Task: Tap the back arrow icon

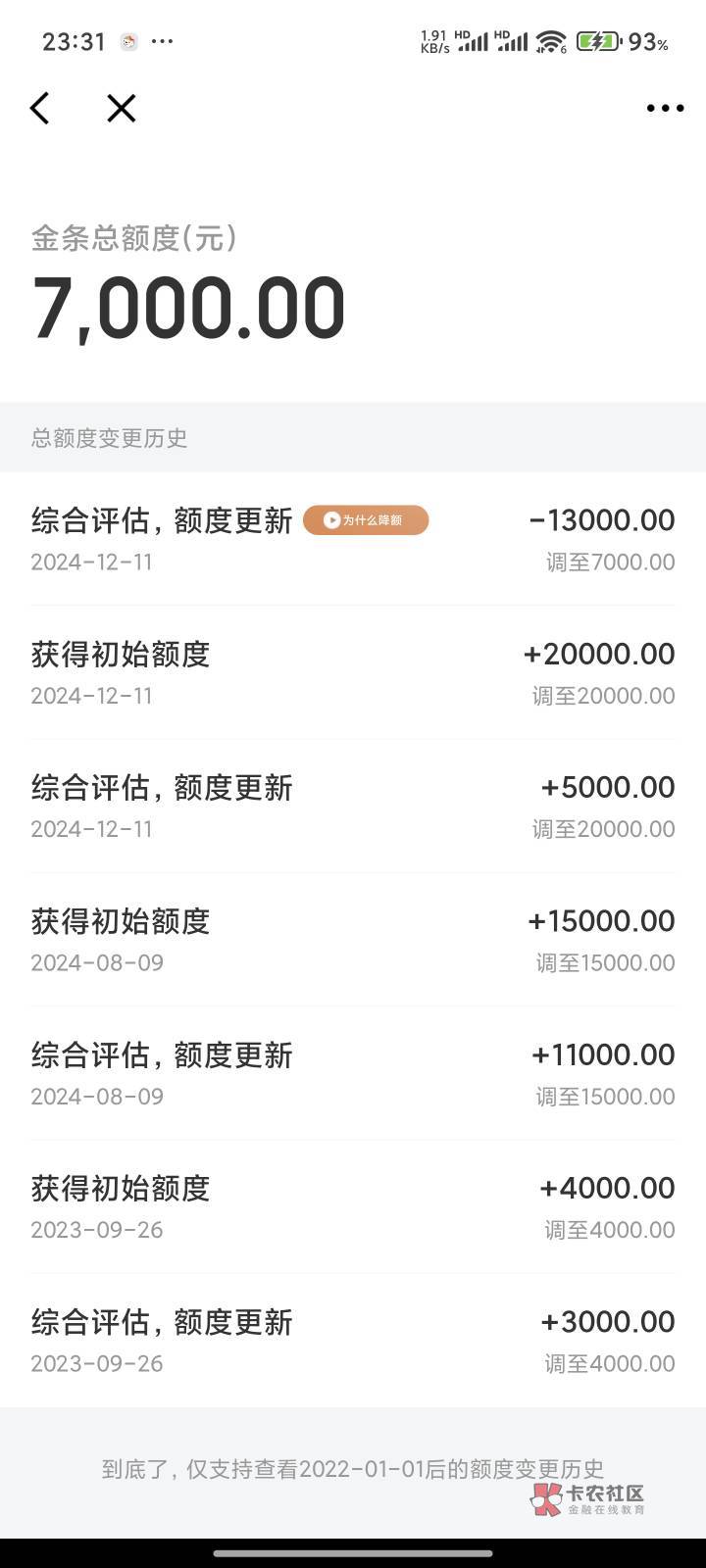Action: (x=40, y=108)
